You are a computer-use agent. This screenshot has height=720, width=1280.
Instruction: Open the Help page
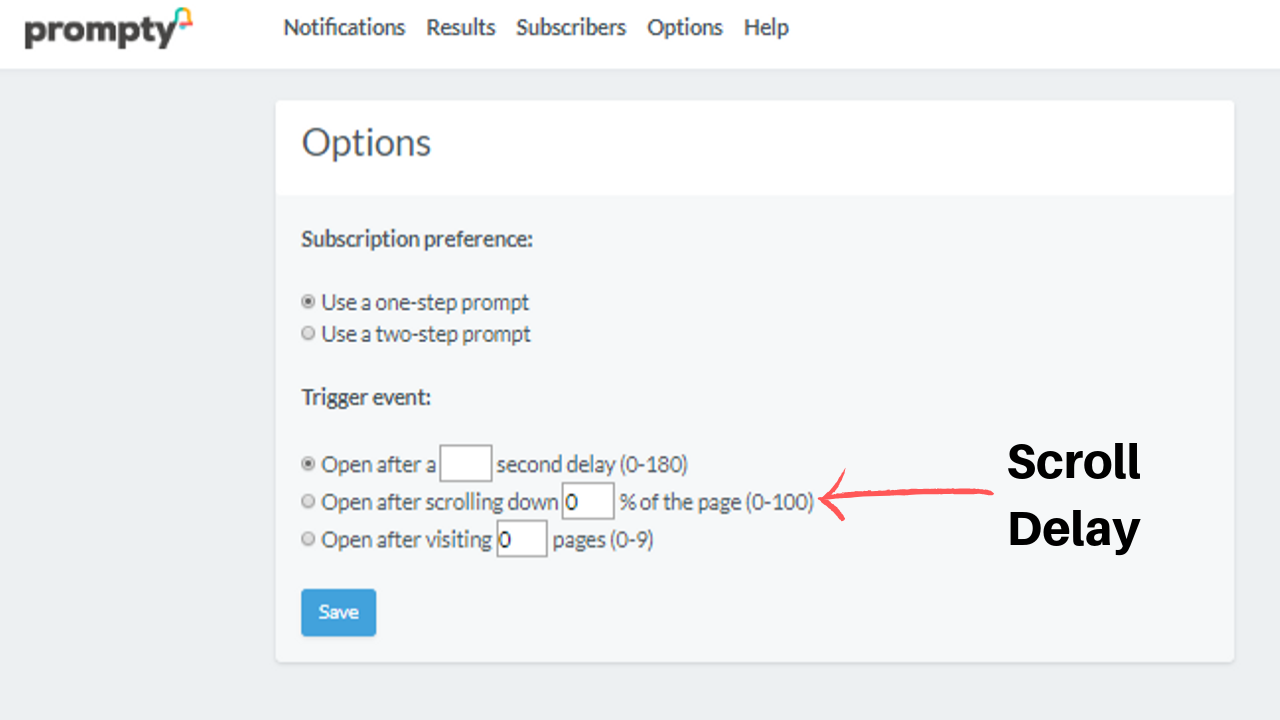(x=766, y=28)
